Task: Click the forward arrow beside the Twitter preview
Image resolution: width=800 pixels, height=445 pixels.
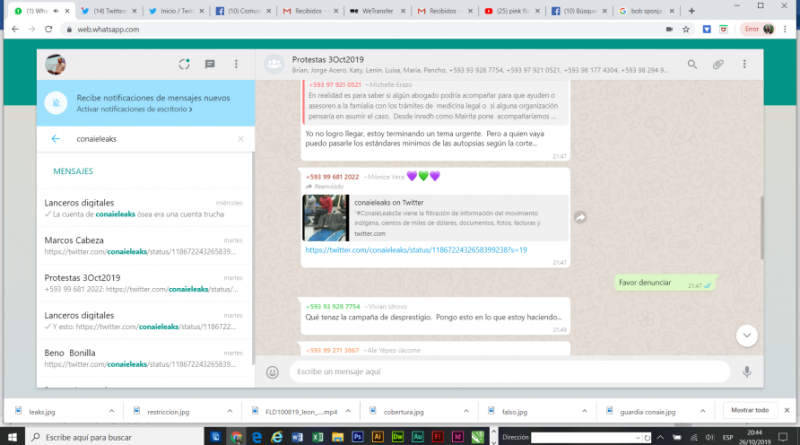Action: pos(580,217)
